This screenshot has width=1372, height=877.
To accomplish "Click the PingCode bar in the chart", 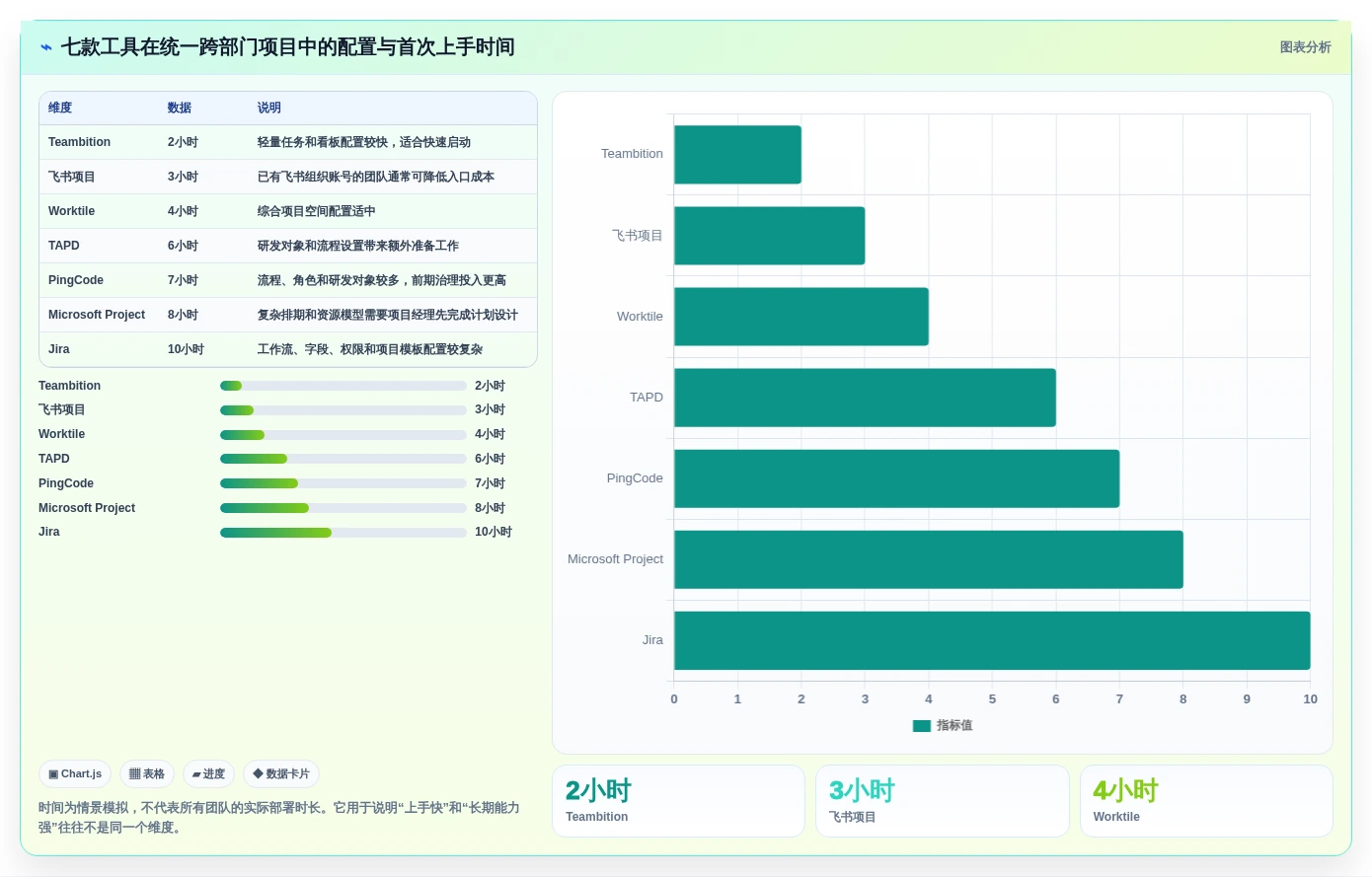I will coord(896,478).
